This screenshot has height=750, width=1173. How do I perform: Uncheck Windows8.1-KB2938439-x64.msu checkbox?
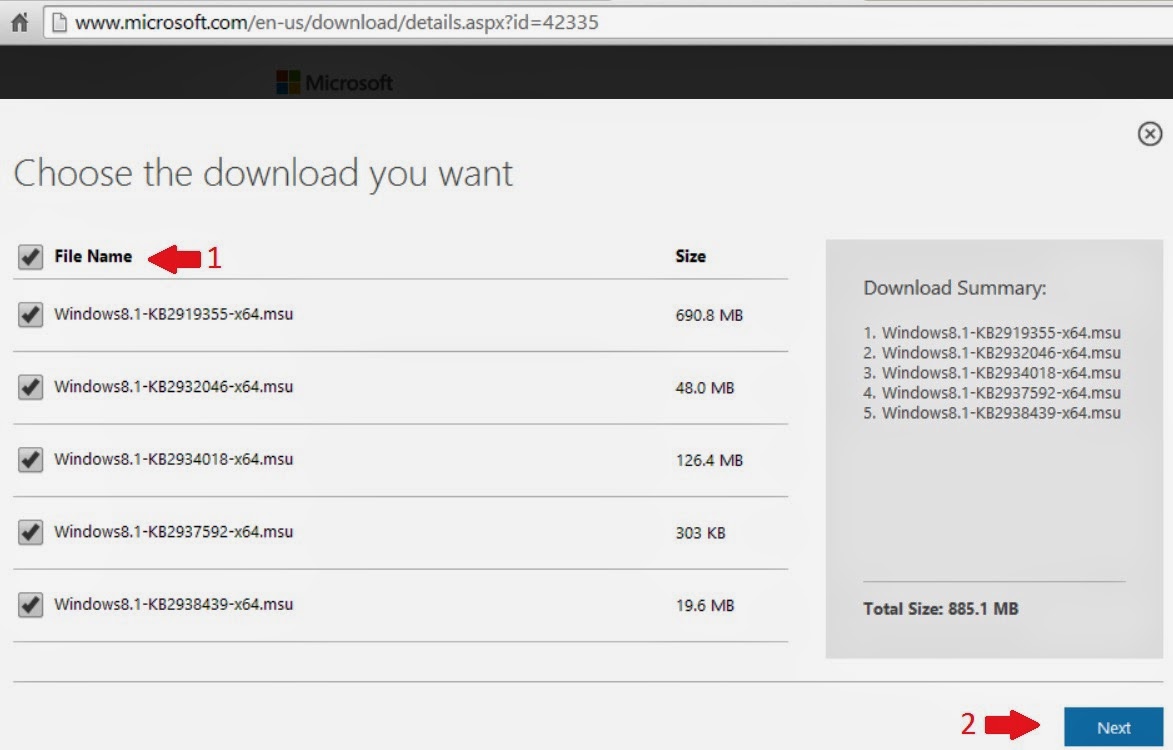[x=30, y=604]
